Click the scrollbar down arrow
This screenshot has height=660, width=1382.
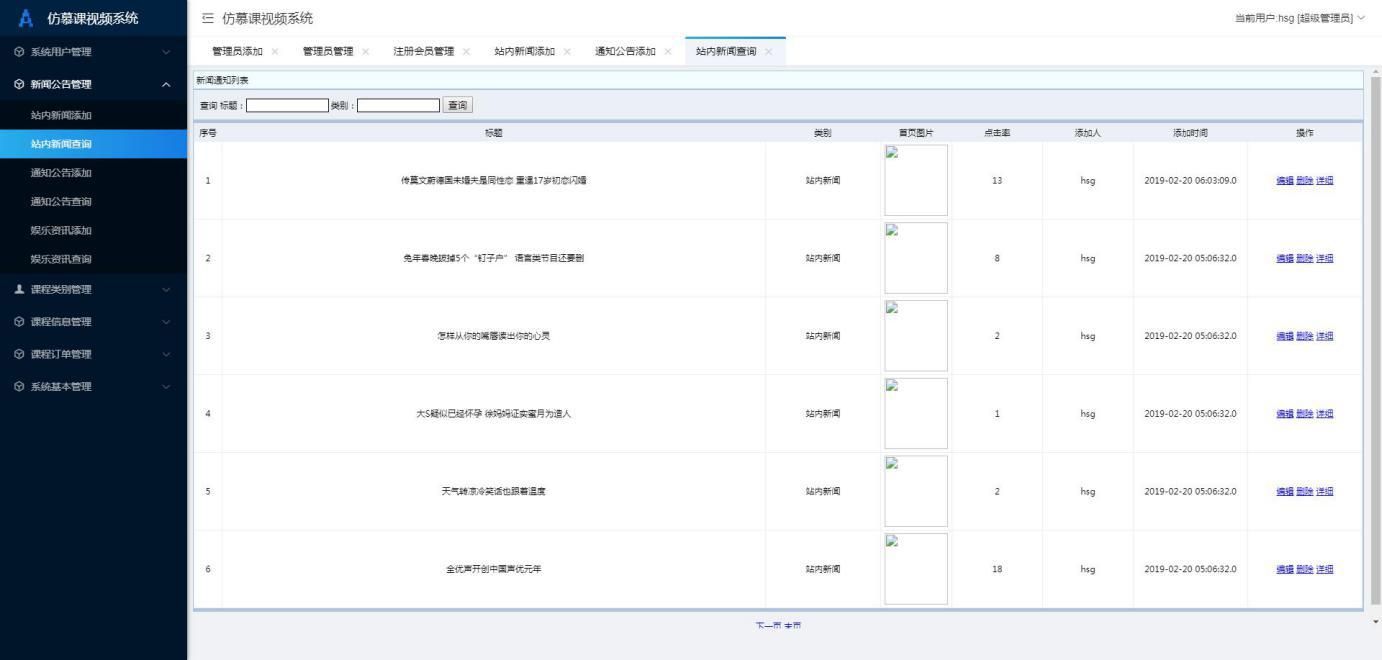point(1376,622)
